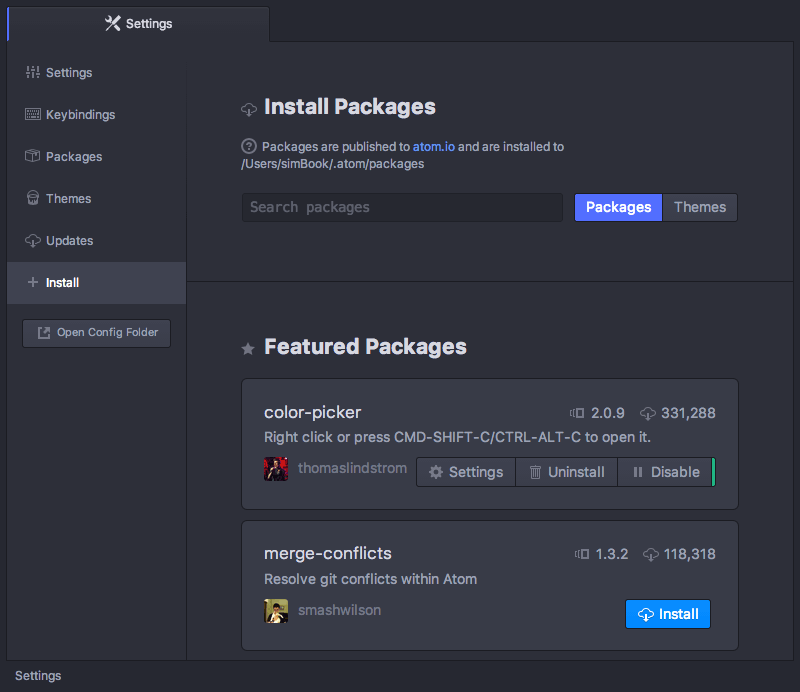Click the cloud icon beside Install Packages heading
800x692 pixels.
coord(247,107)
